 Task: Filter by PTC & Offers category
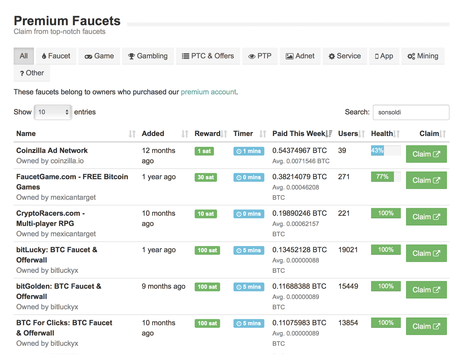(208, 56)
